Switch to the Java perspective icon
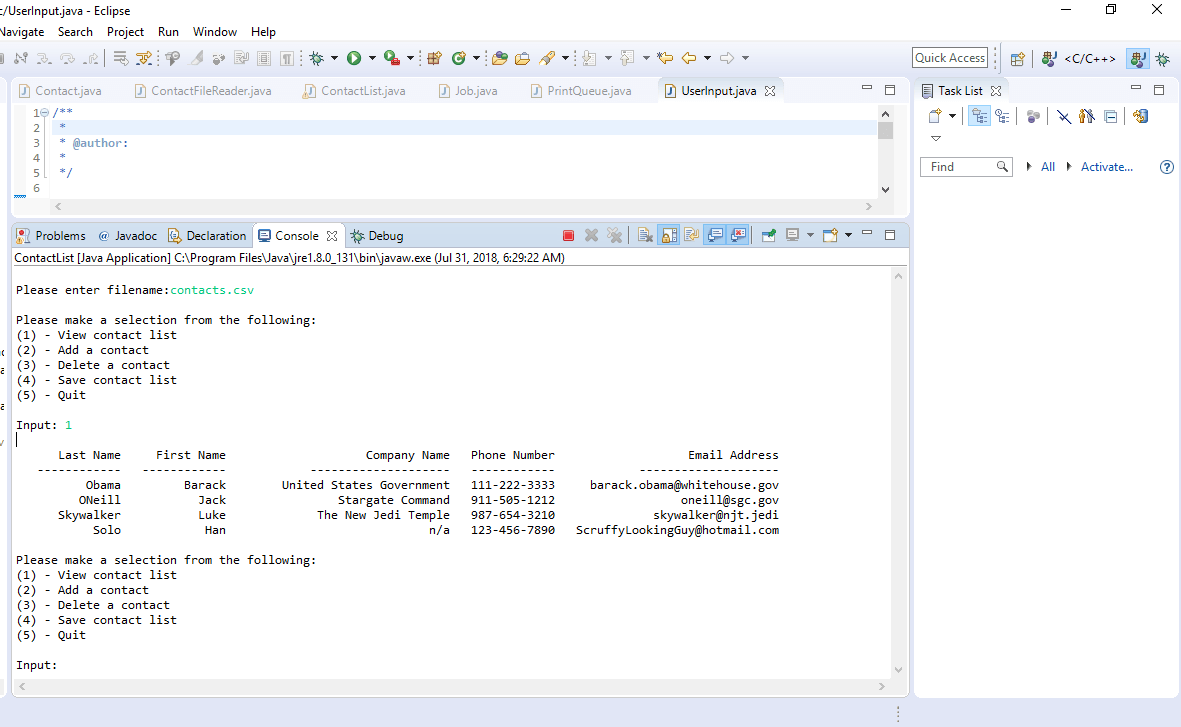The image size is (1181, 727). pos(1138,59)
